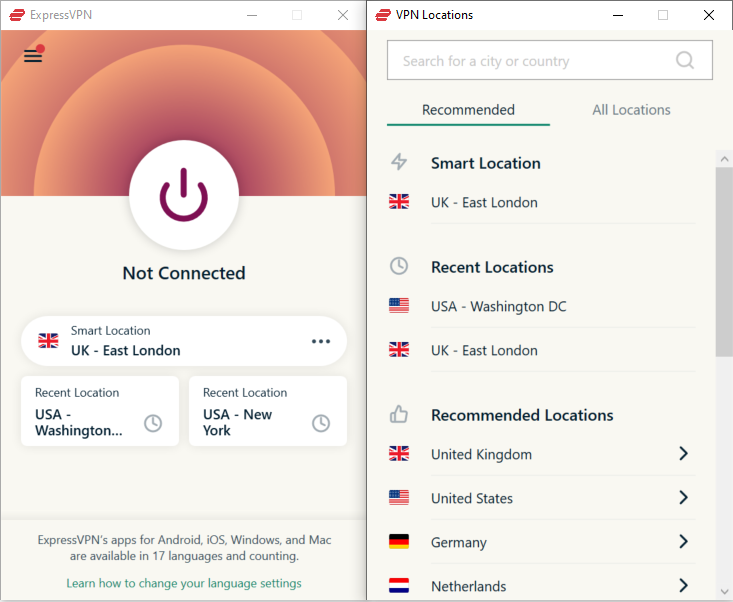Select Germany in Recommended Locations

tap(542, 542)
